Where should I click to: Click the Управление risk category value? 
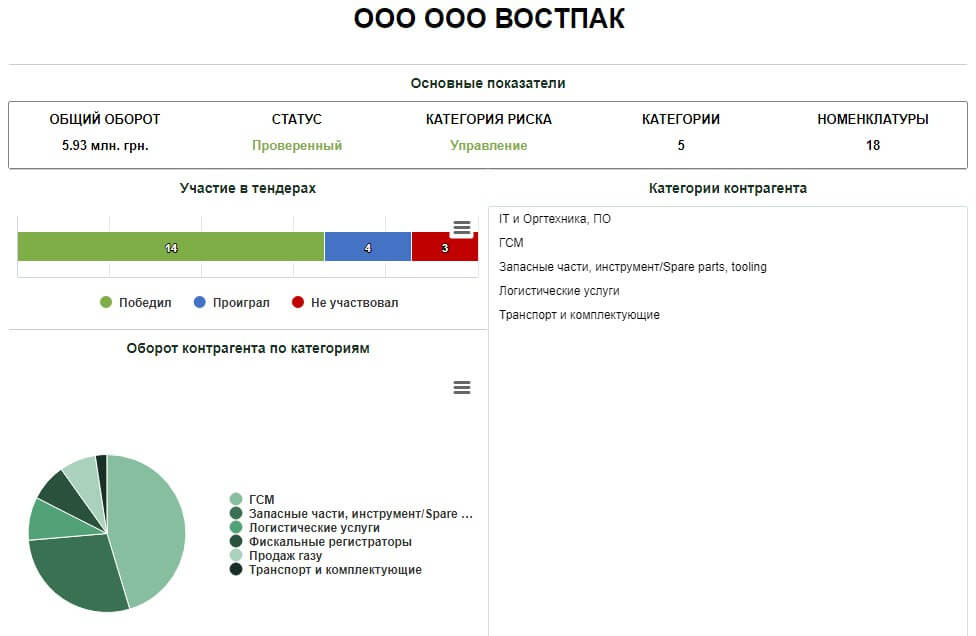[x=489, y=146]
